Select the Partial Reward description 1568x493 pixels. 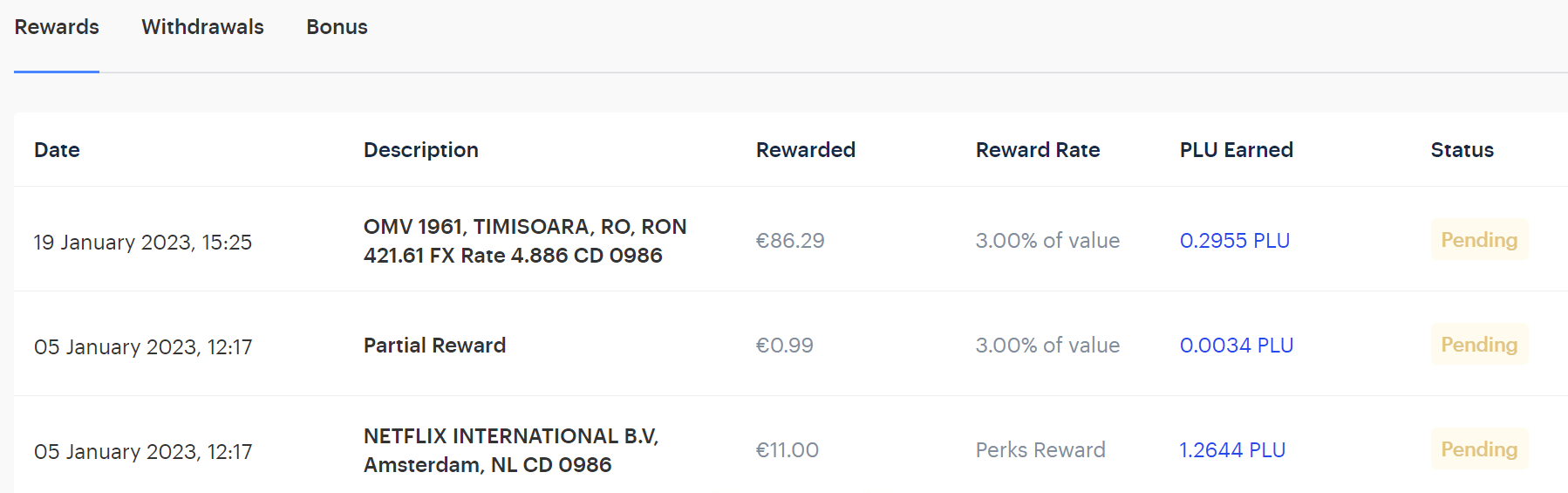[434, 346]
